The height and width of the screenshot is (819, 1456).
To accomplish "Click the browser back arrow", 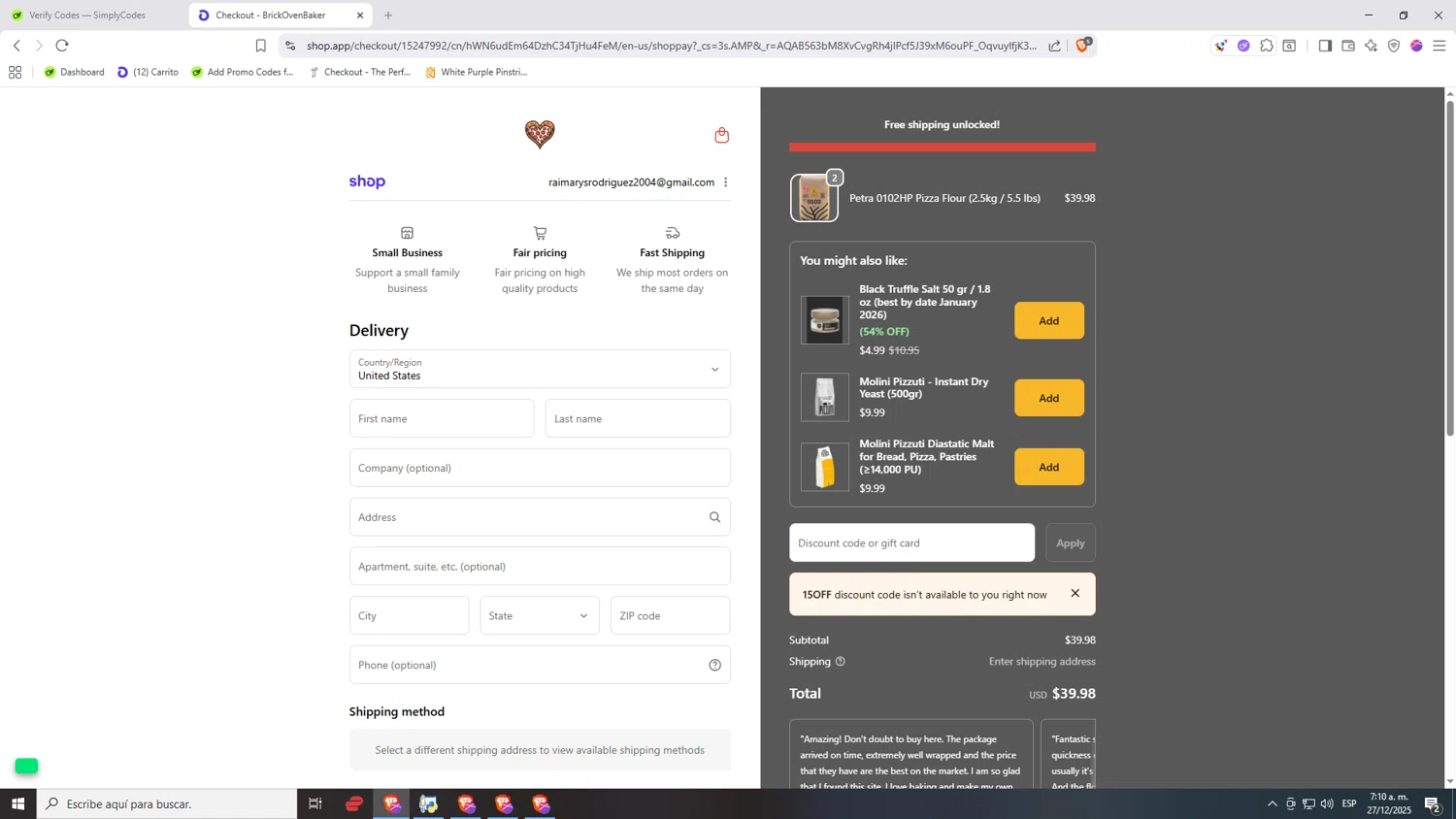I will coord(17,46).
